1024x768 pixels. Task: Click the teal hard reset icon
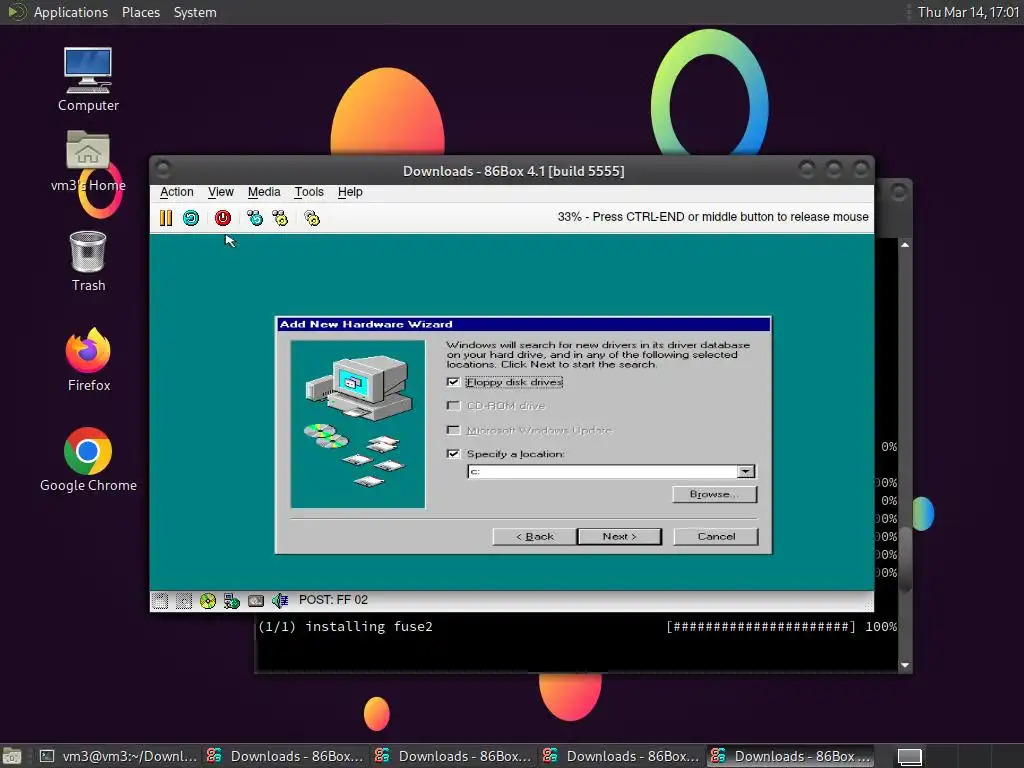pos(191,218)
